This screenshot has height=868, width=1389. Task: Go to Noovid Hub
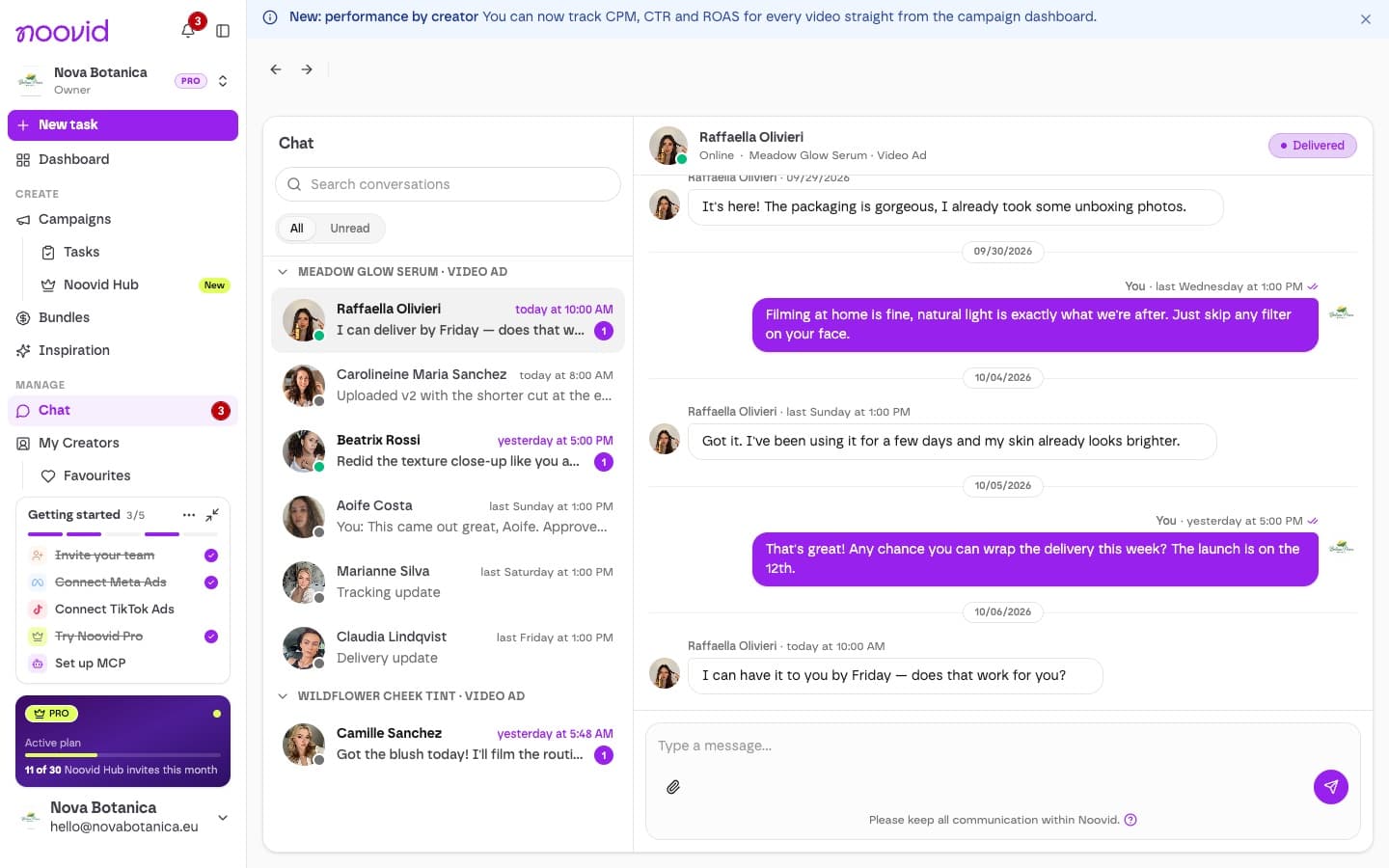click(x=134, y=285)
